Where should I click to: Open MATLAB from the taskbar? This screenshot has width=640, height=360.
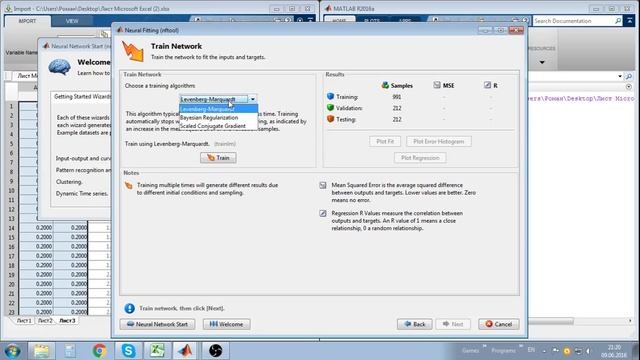point(186,351)
